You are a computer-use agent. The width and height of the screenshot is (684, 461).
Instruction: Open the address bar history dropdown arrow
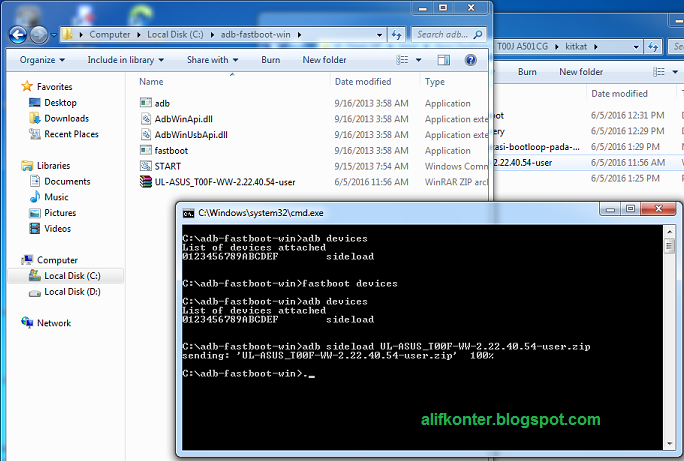coord(379,35)
